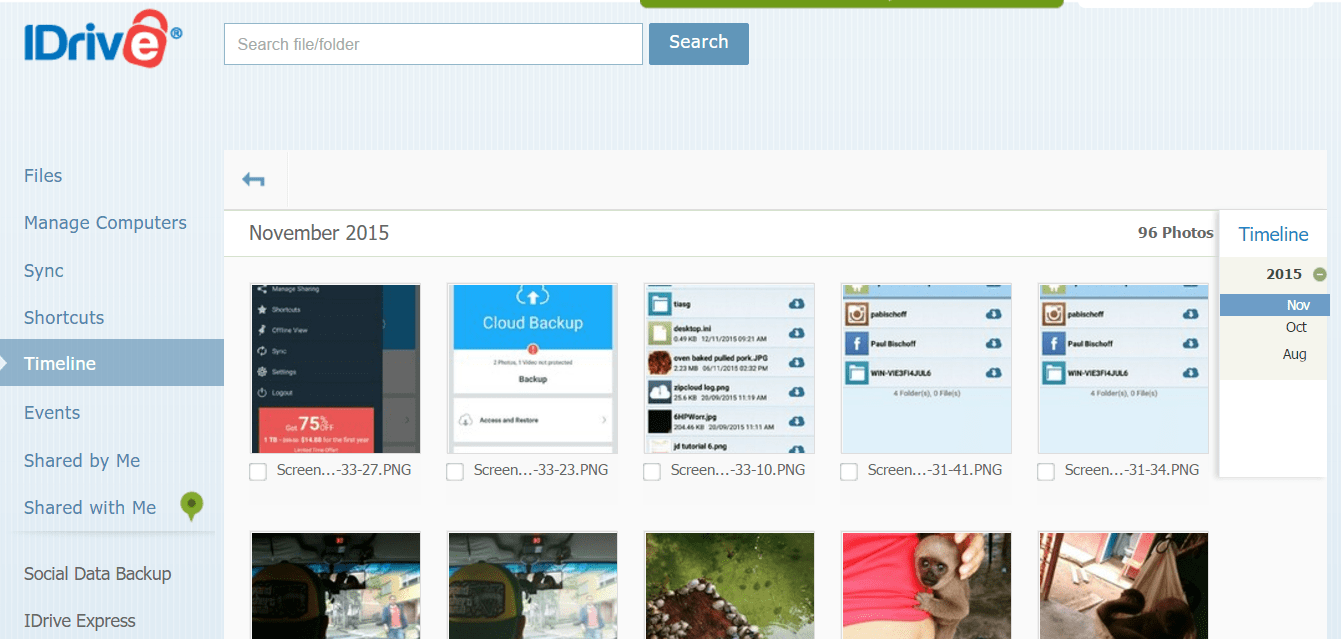Open the Sync menu item
The width and height of the screenshot is (1341, 639).
click(44, 271)
